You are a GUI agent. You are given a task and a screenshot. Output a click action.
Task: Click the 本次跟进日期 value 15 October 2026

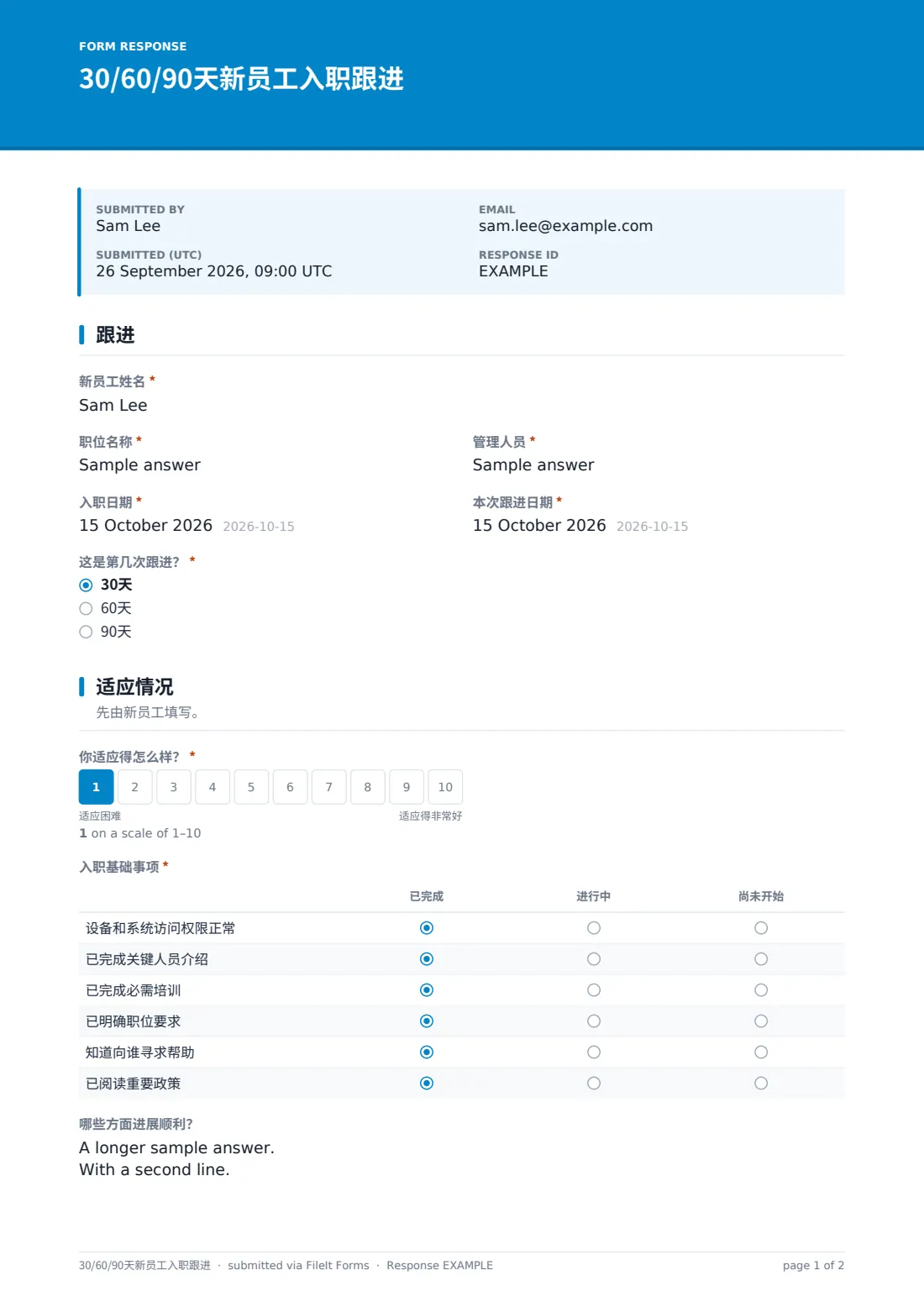(x=539, y=526)
